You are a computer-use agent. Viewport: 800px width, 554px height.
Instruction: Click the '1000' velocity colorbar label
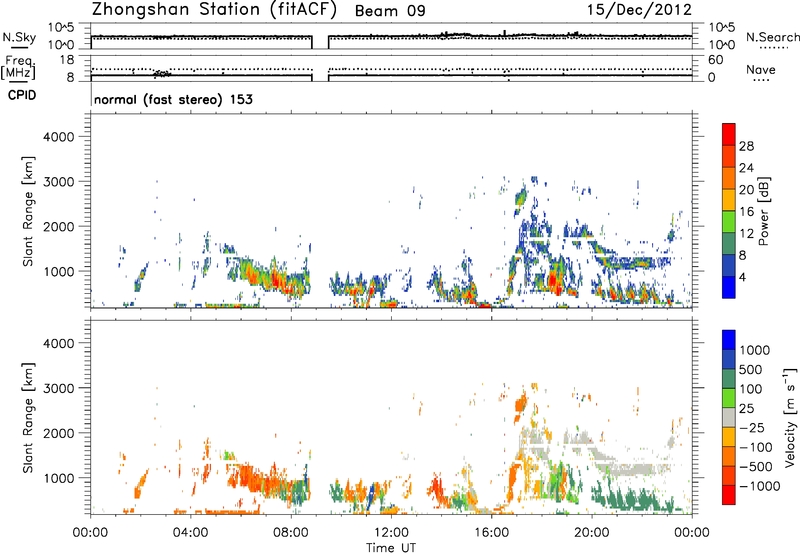[755, 350]
